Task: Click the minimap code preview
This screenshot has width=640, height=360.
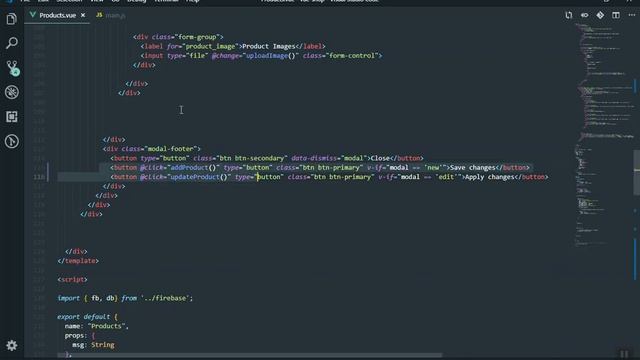Action: 603,135
